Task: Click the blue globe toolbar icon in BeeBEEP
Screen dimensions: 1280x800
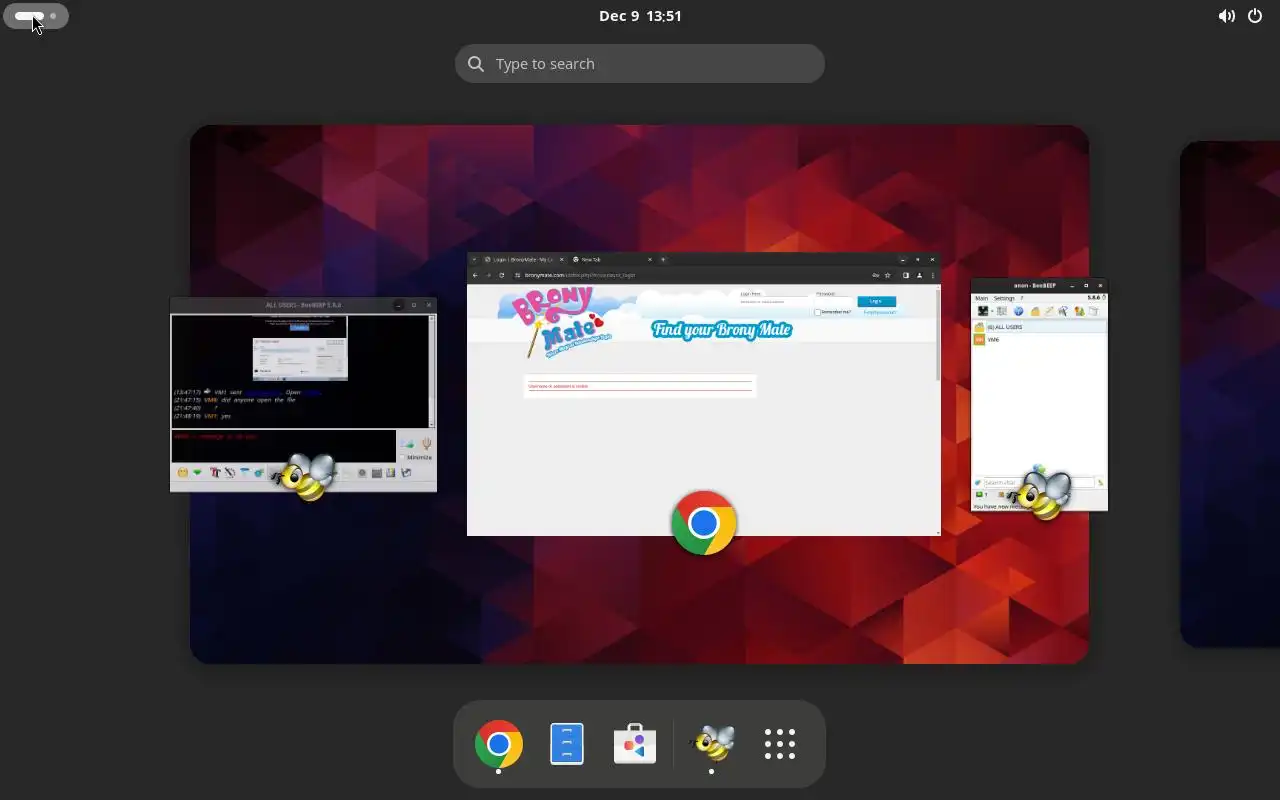Action: [x=1018, y=311]
